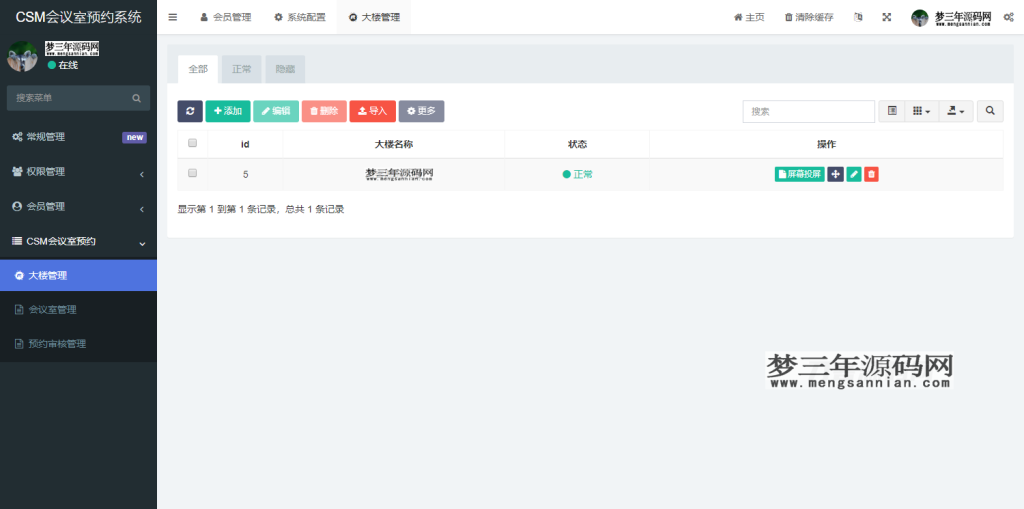Open the user profile menu in the top right
This screenshot has width=1024, height=509.
951,18
